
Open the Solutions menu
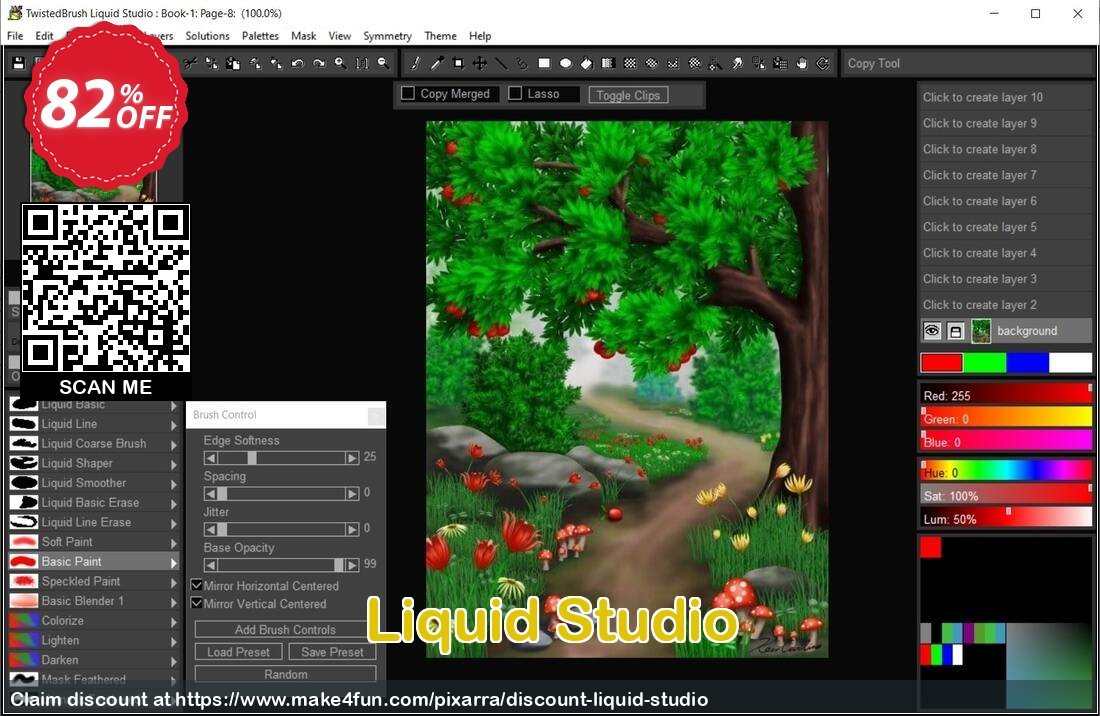point(207,36)
